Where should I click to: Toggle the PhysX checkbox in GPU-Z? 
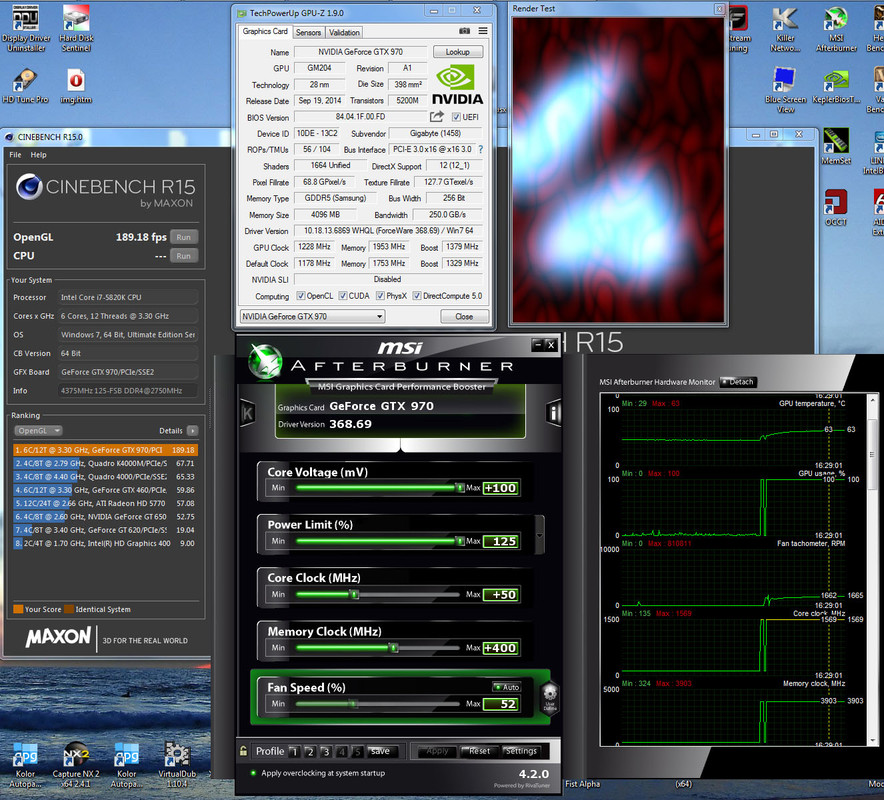coord(381,295)
